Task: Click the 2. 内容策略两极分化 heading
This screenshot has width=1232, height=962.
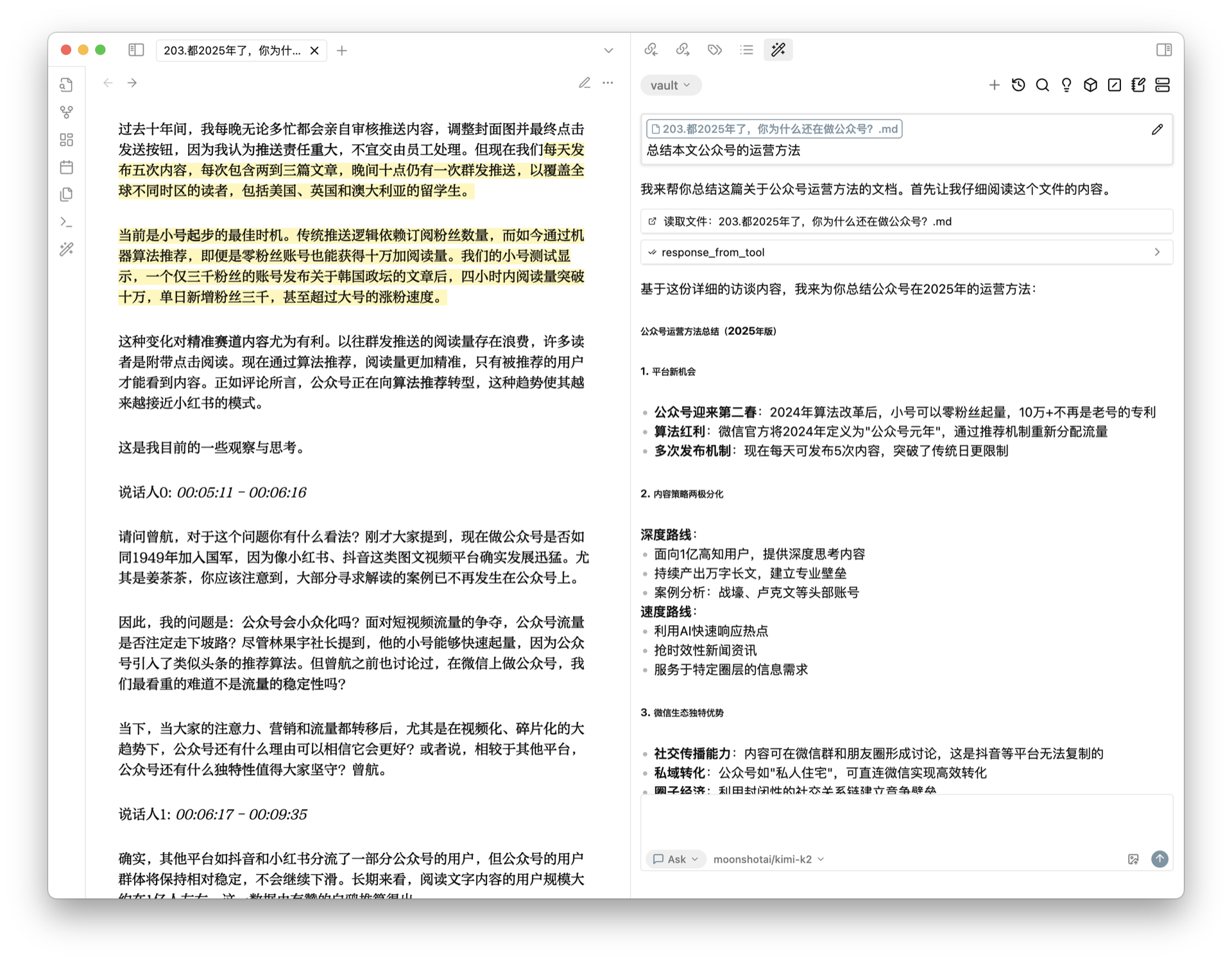Action: coord(681,494)
